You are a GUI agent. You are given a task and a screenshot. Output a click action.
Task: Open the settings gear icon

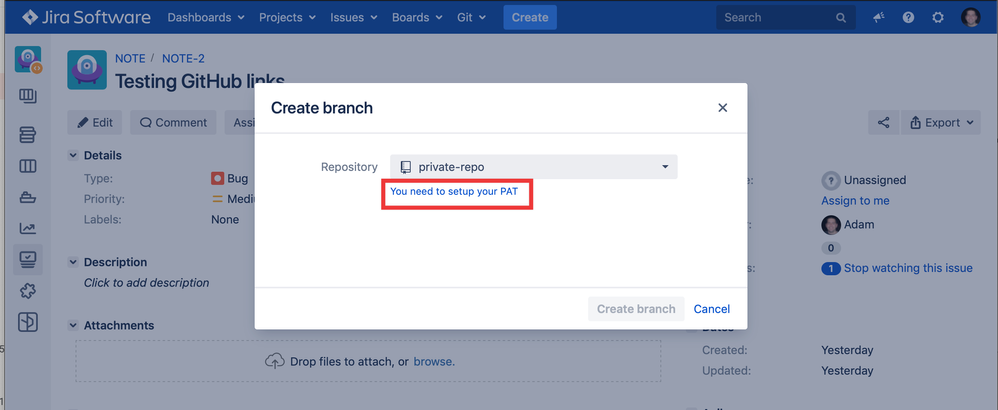[938, 18]
